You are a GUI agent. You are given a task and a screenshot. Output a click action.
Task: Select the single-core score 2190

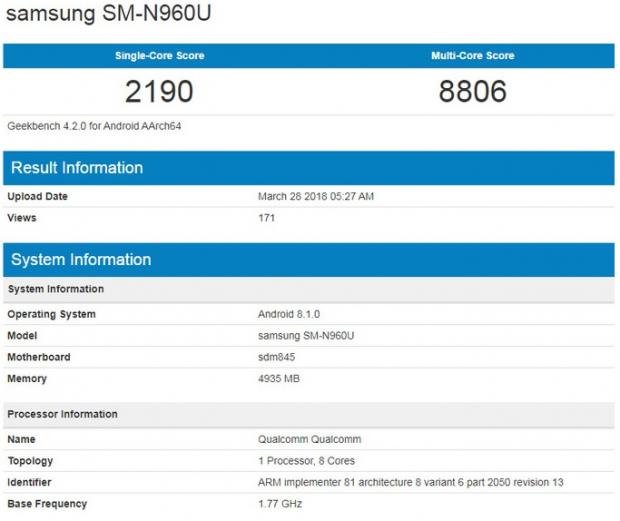159,91
